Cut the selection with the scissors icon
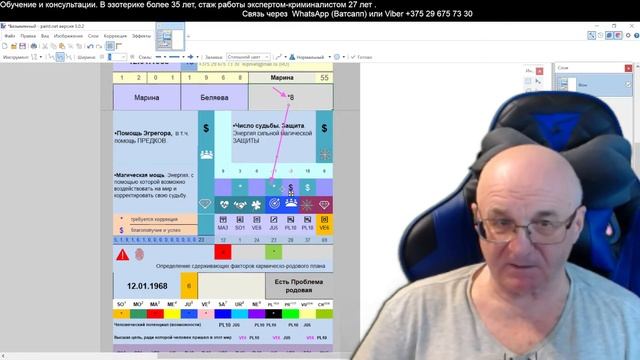Viewport: 640px width, 360px height. [45, 46]
